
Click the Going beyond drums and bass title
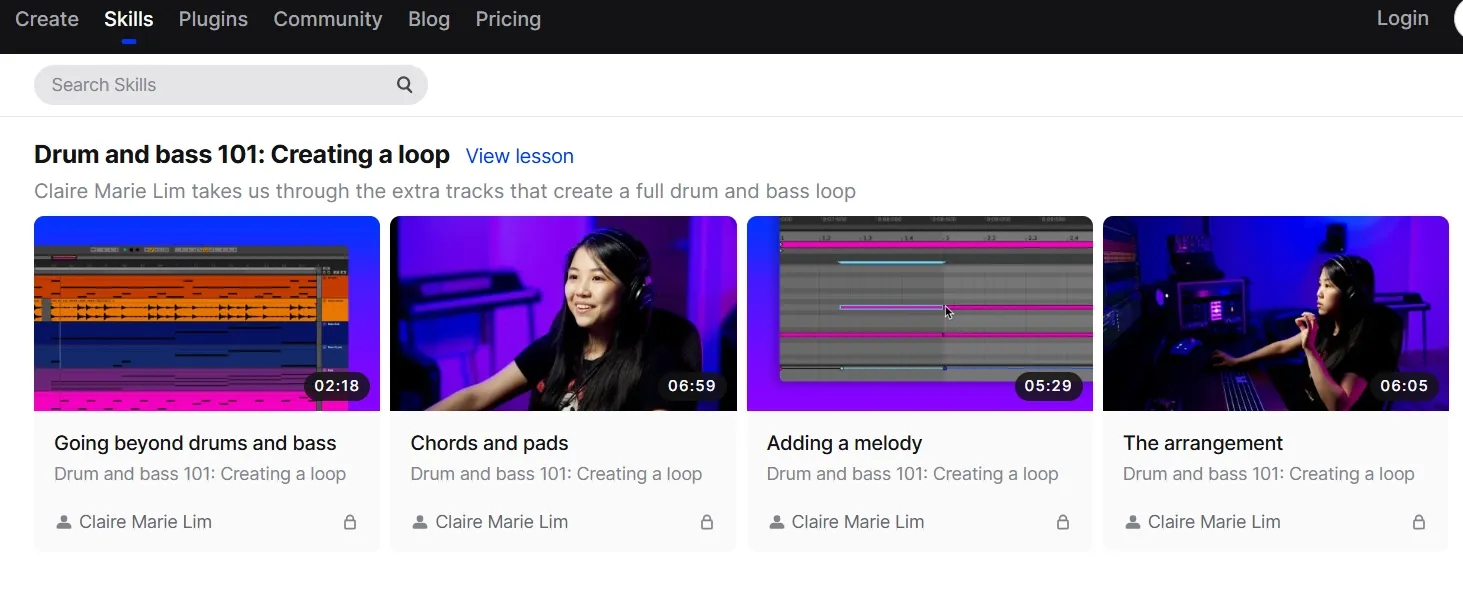[195, 443]
